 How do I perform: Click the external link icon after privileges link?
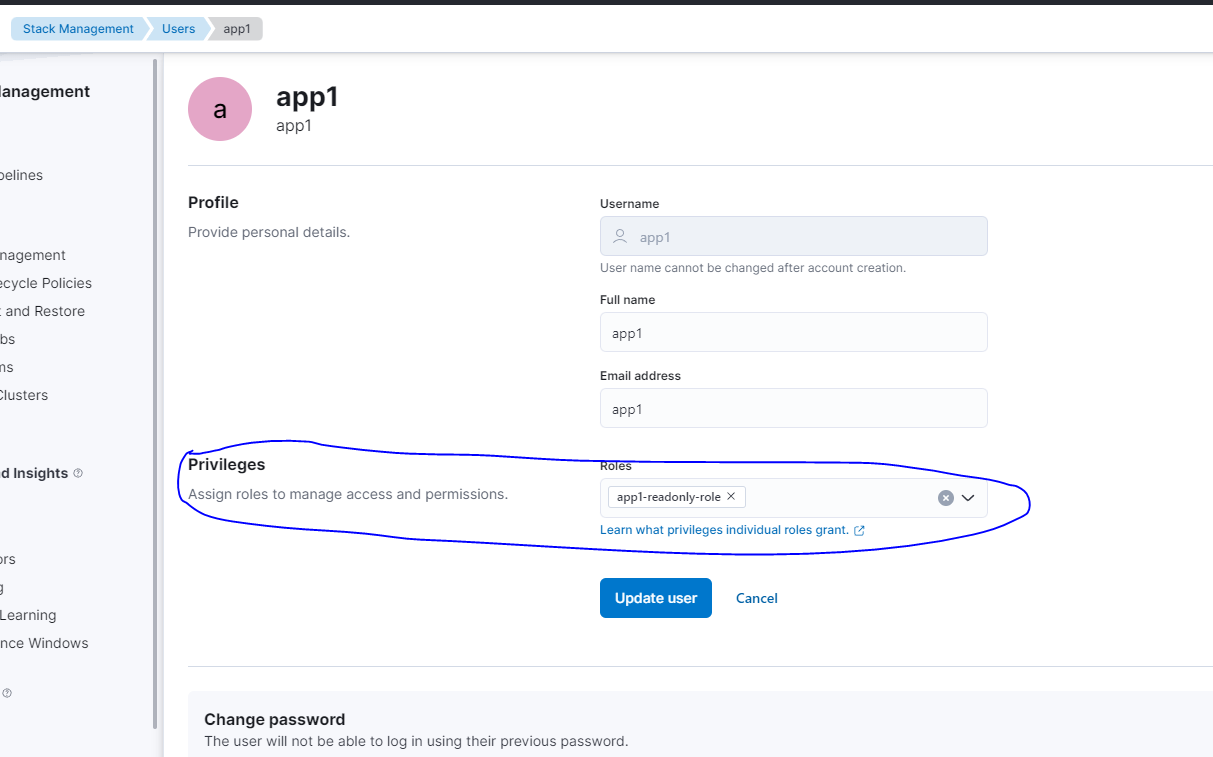click(859, 530)
